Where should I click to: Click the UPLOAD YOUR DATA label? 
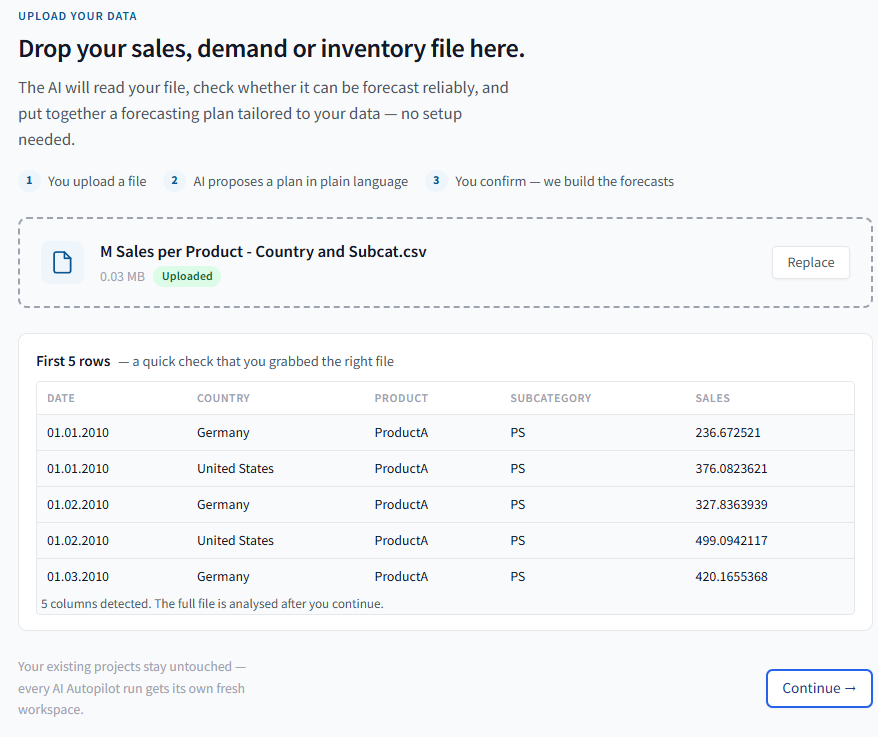click(77, 16)
